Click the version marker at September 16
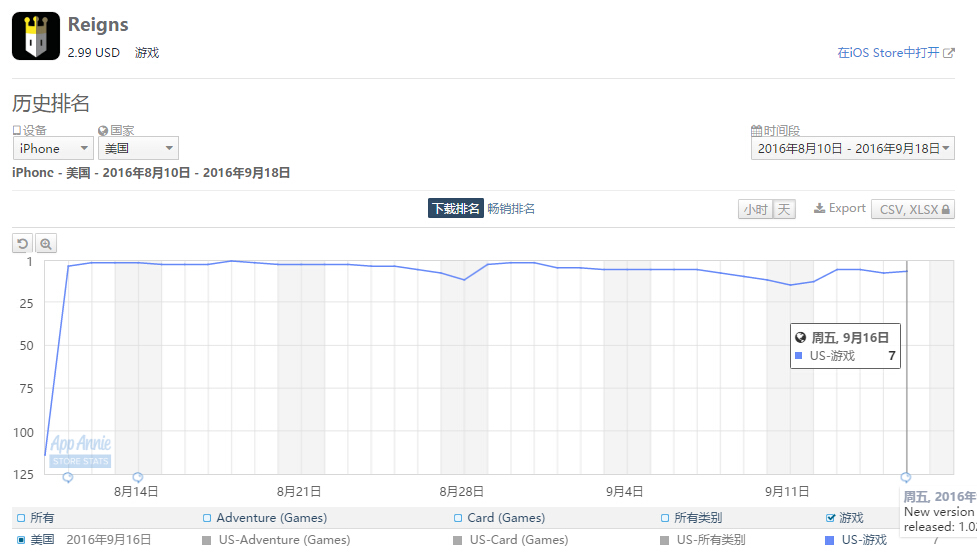977x560 pixels. tap(906, 478)
